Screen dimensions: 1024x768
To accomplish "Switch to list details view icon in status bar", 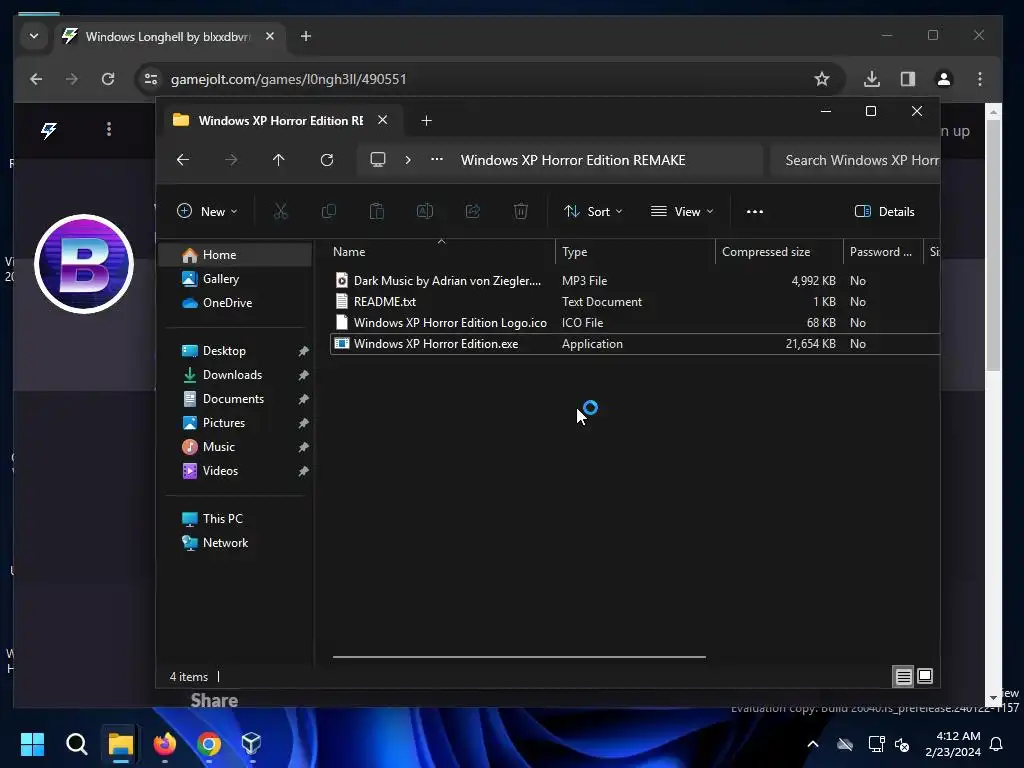I will pos(903,677).
